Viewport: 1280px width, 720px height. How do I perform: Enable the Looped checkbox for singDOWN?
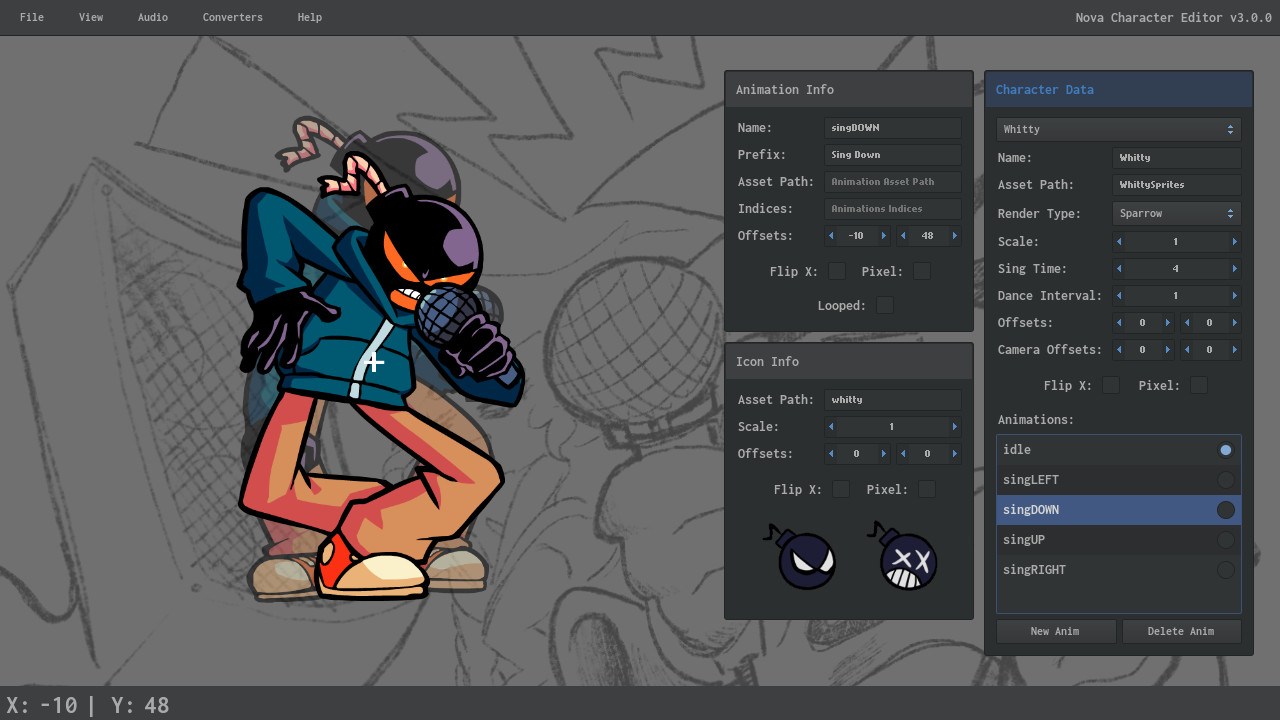tap(884, 305)
